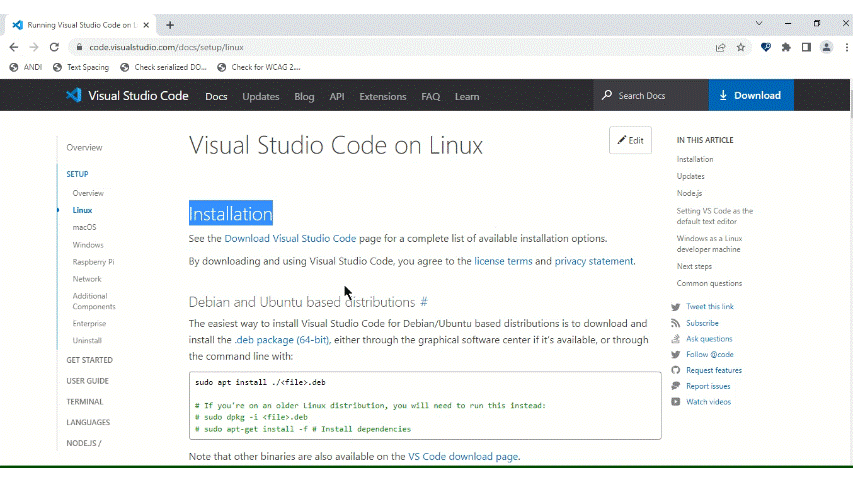Expand the GET STARTED sidebar section

pyautogui.click(x=89, y=360)
